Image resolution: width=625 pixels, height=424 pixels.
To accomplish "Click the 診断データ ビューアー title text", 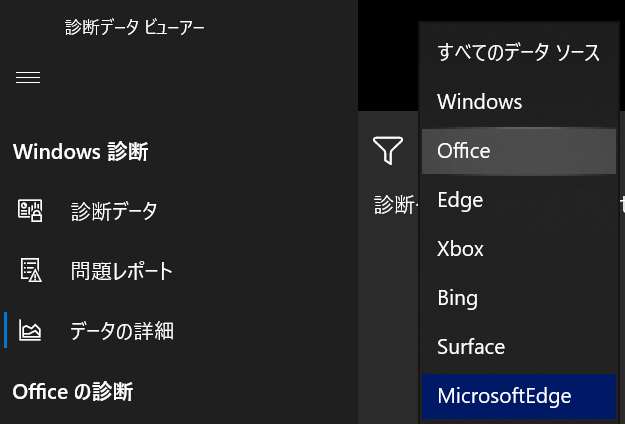I will (135, 27).
